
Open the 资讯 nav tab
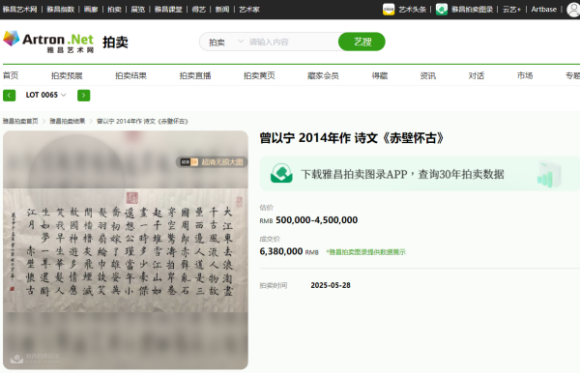pyautogui.click(x=428, y=75)
